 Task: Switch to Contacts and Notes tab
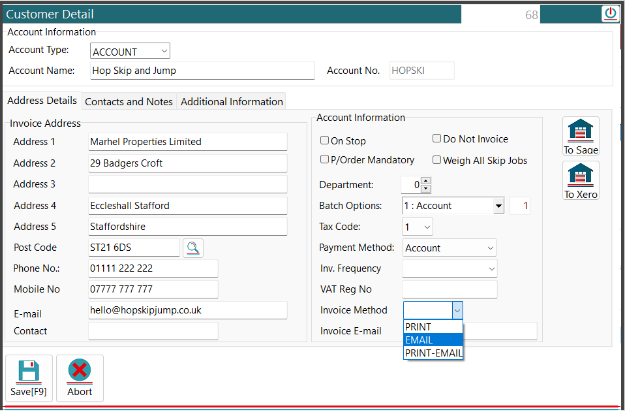coord(129,101)
